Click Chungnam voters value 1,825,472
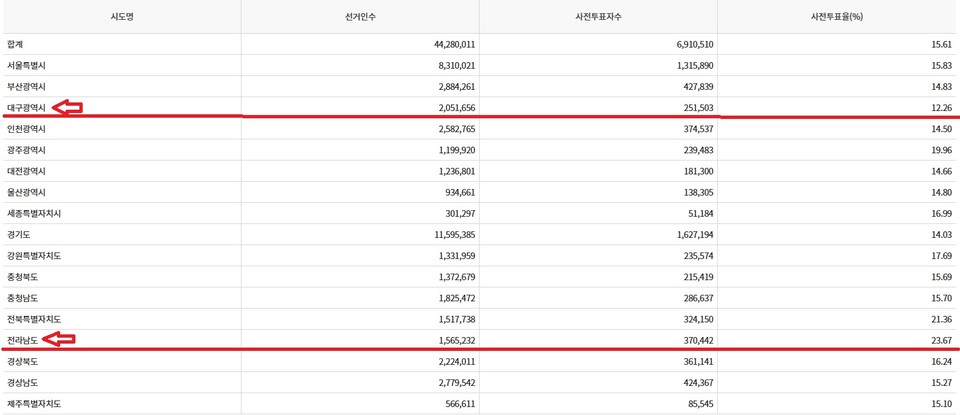Image resolution: width=960 pixels, height=415 pixels. pos(457,299)
